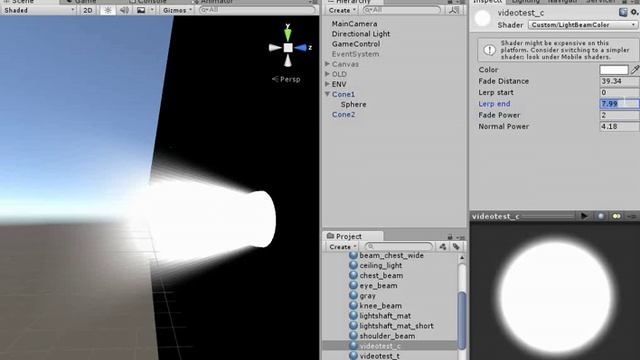Image resolution: width=640 pixels, height=360 pixels.
Task: Click the Project list scrollbar thumb
Action: (462, 320)
